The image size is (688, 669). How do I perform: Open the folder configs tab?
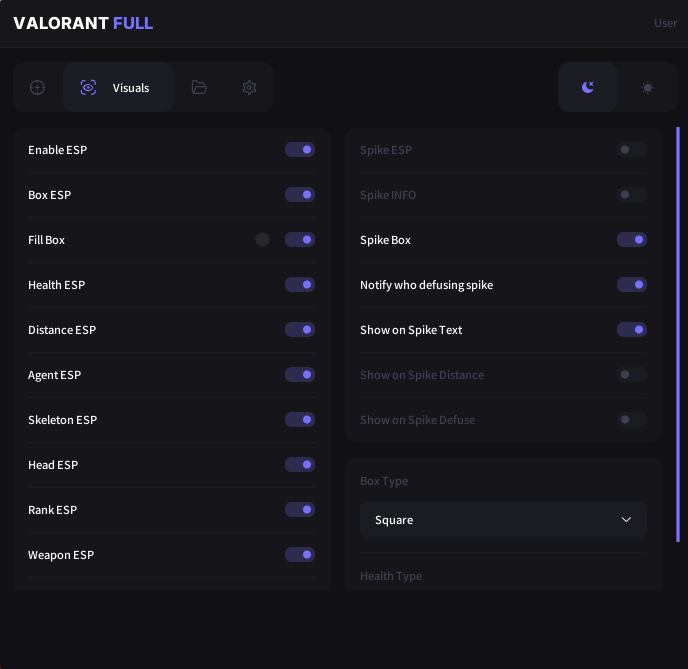[199, 88]
